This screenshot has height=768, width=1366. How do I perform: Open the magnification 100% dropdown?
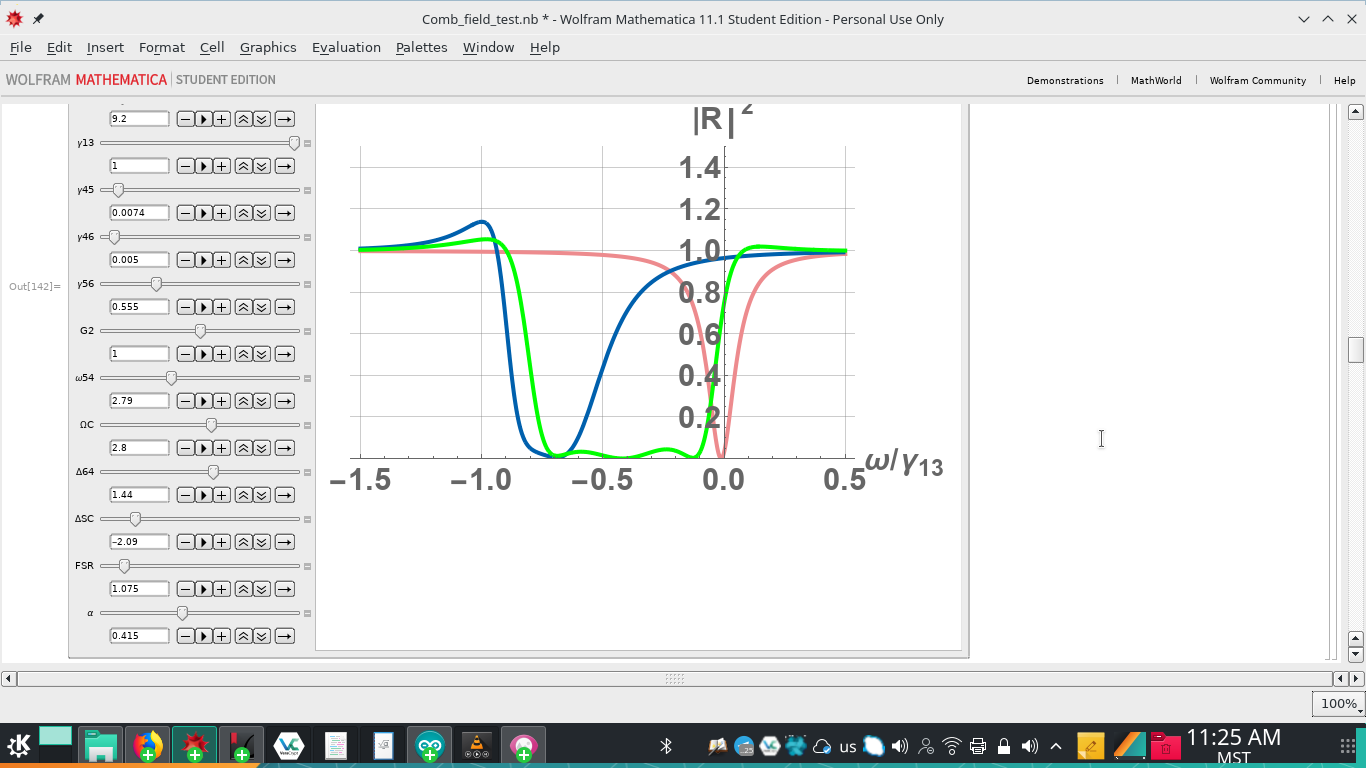coord(1338,704)
